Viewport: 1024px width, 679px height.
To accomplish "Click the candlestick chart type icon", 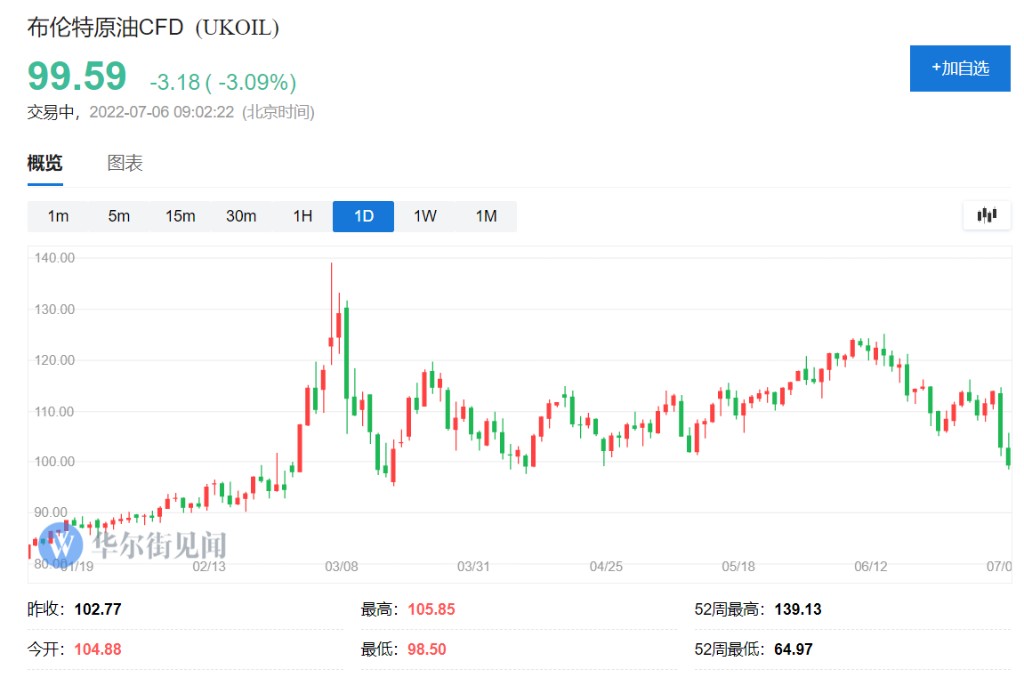I will click(987, 215).
